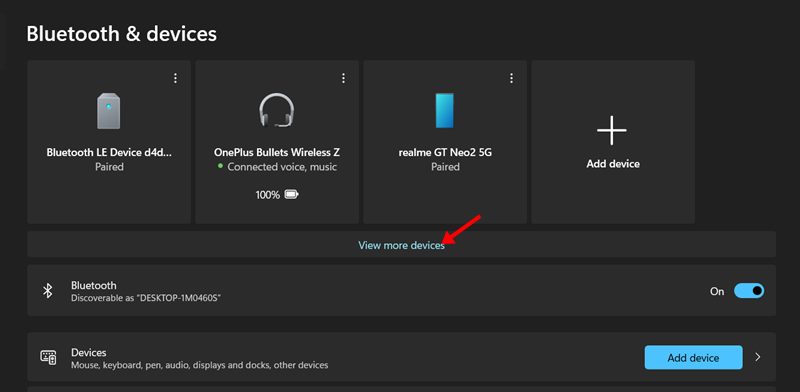The height and width of the screenshot is (392, 800).
Task: Open more options for realme GT Neo2 5G
Action: pyautogui.click(x=511, y=78)
